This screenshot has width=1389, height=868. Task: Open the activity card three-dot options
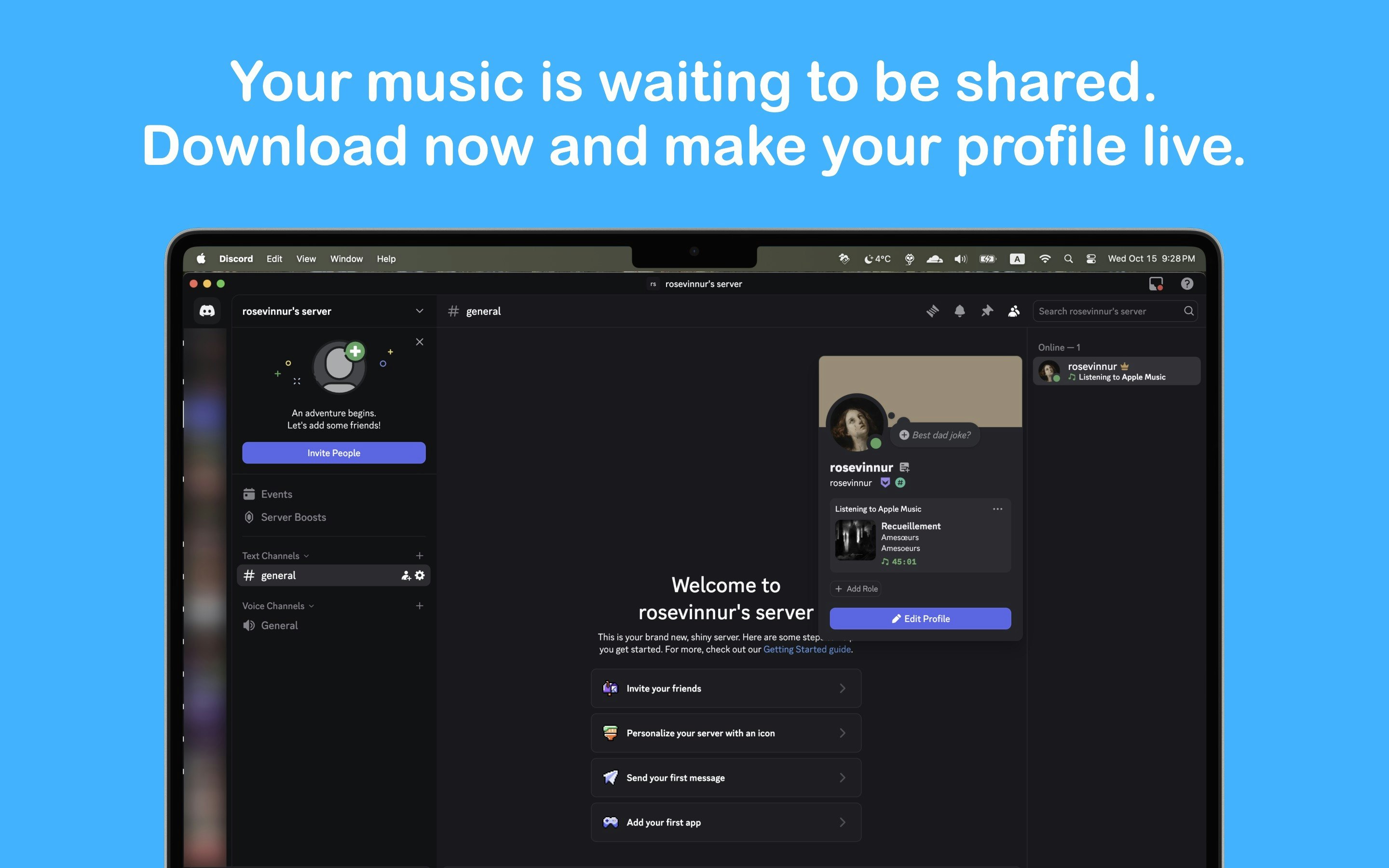[x=997, y=509]
